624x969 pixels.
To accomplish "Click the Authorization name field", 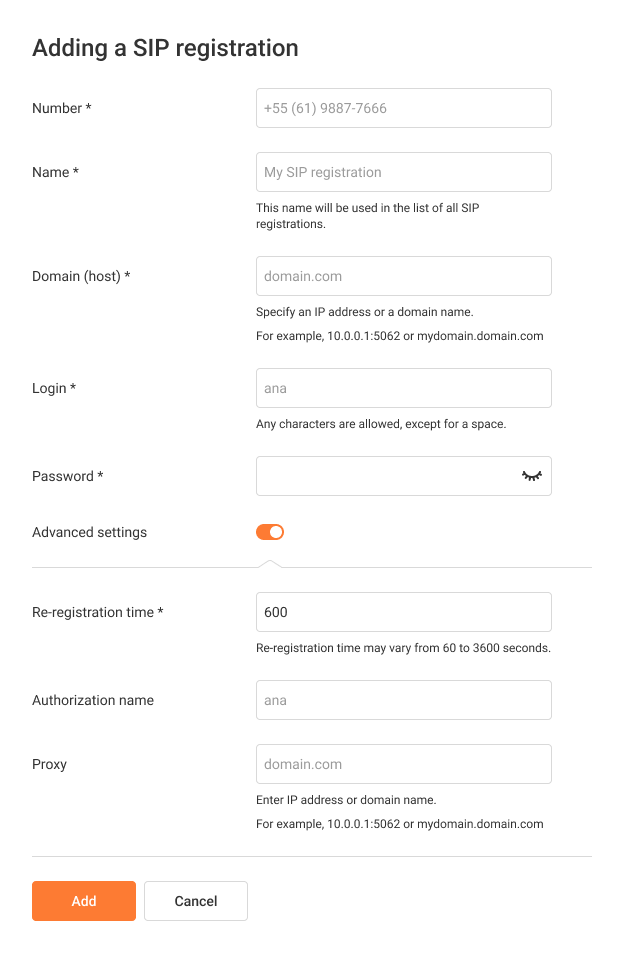I will click(403, 700).
